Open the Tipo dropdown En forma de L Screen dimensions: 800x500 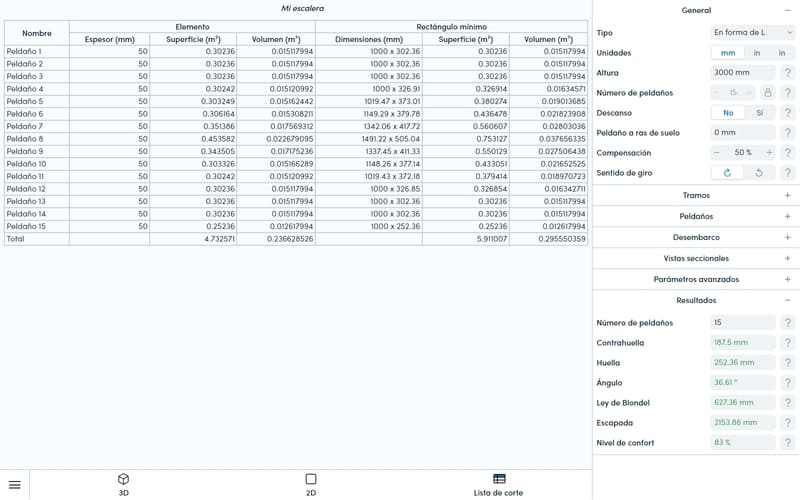752,33
